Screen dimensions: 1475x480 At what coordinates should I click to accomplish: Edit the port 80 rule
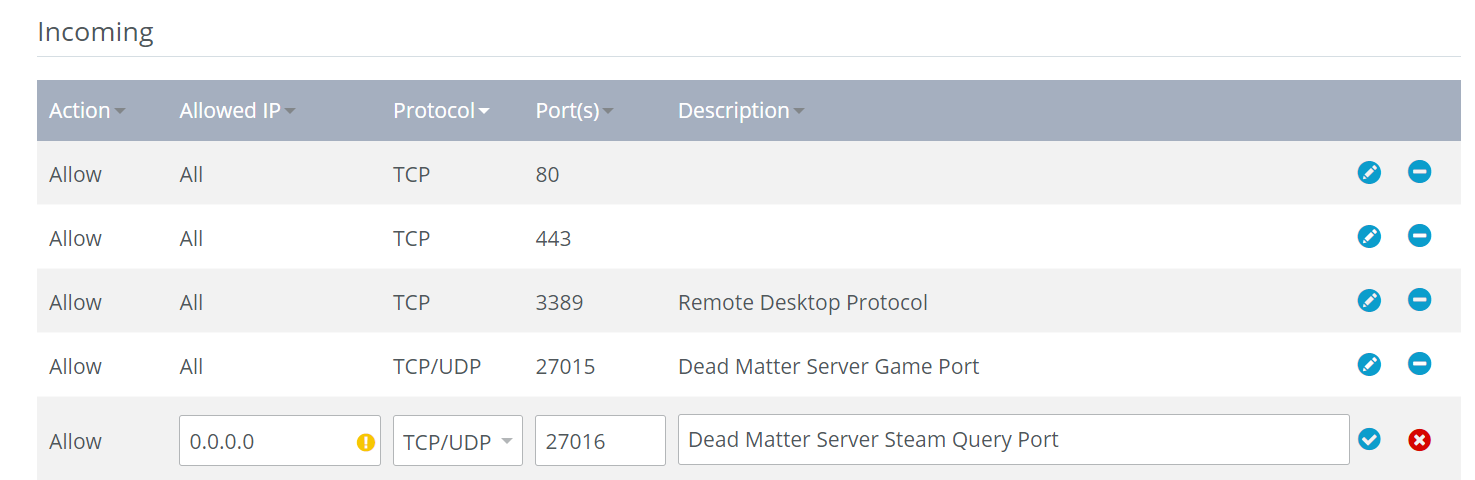point(1369,173)
